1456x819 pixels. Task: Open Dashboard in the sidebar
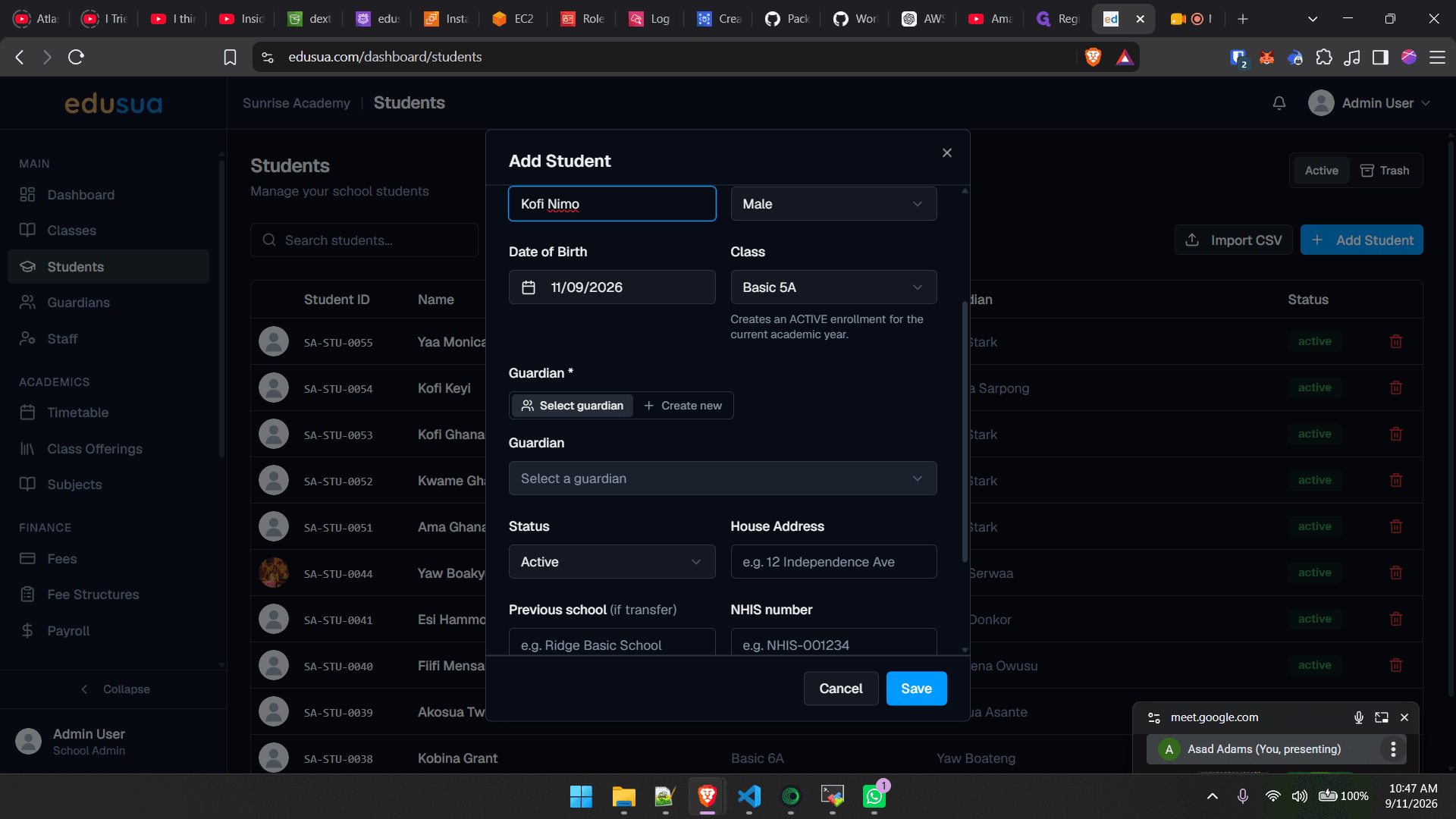pyautogui.click(x=108, y=195)
